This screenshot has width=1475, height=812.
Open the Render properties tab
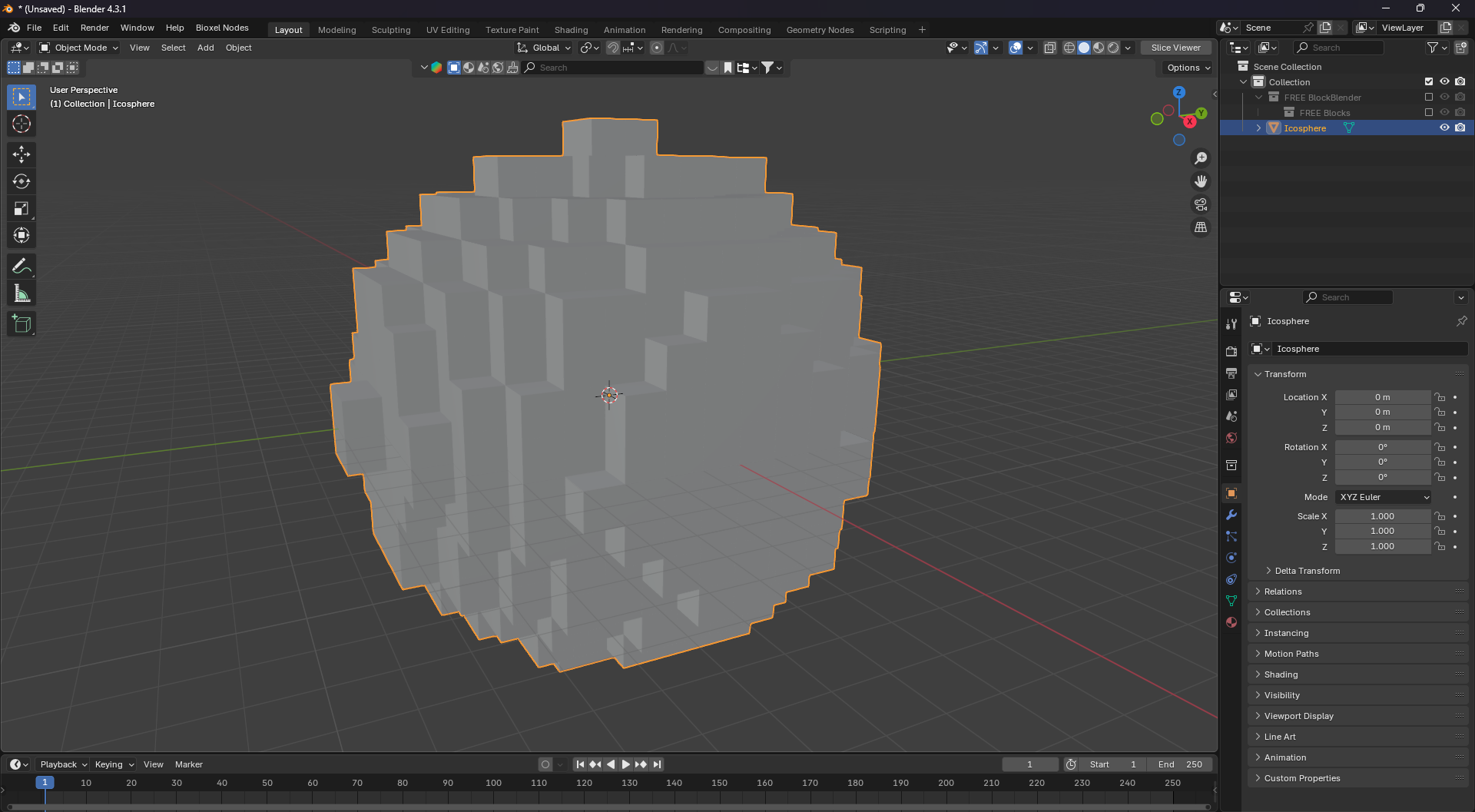[1231, 351]
